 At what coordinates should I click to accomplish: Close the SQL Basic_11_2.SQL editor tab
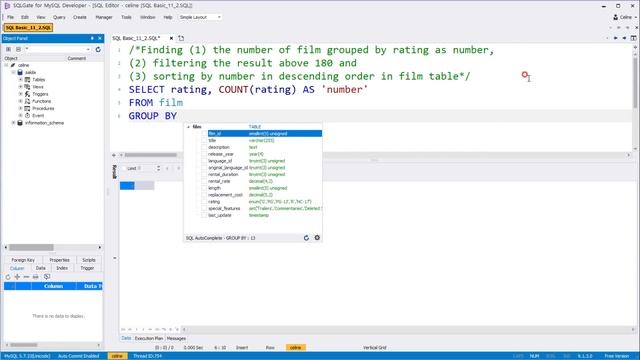[x=171, y=38]
